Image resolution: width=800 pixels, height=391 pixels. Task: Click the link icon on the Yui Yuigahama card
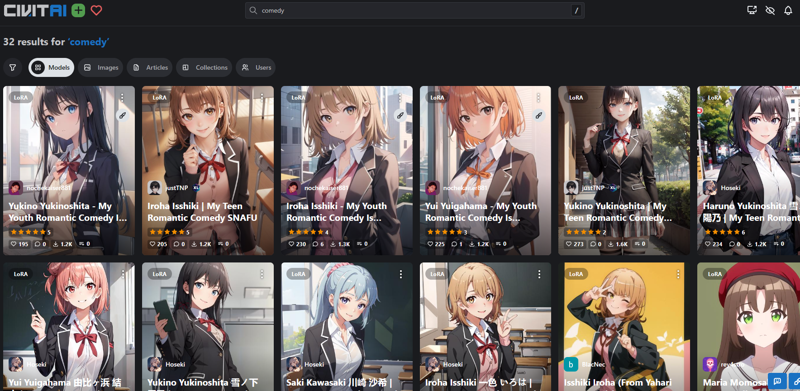coord(539,115)
